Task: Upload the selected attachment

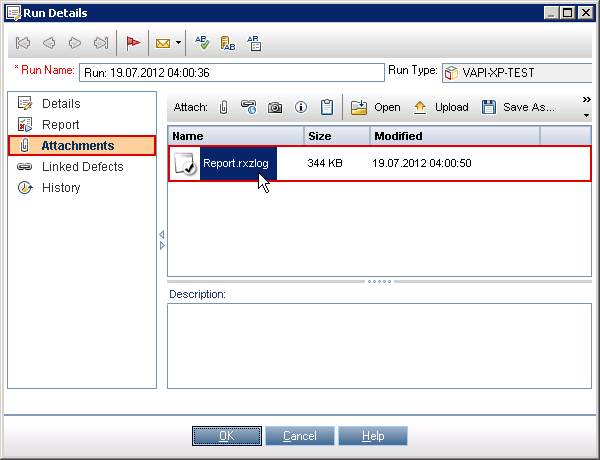Action: pos(441,108)
